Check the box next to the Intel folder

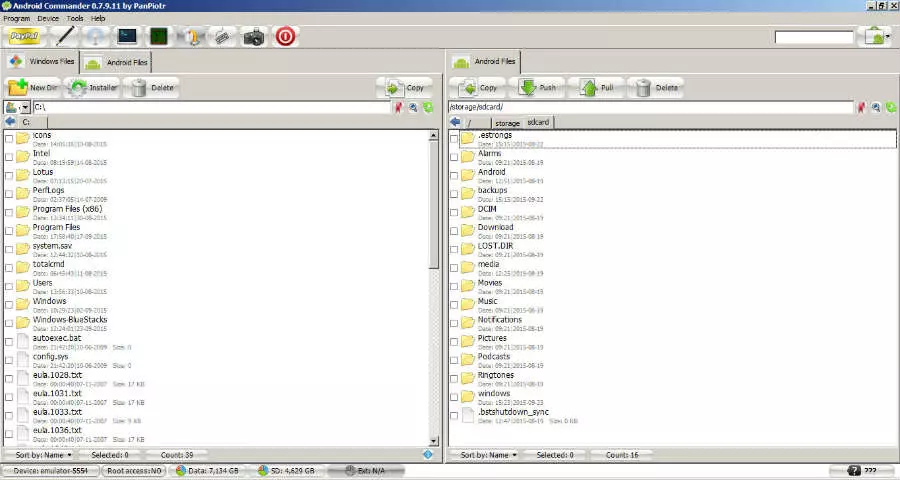point(10,158)
